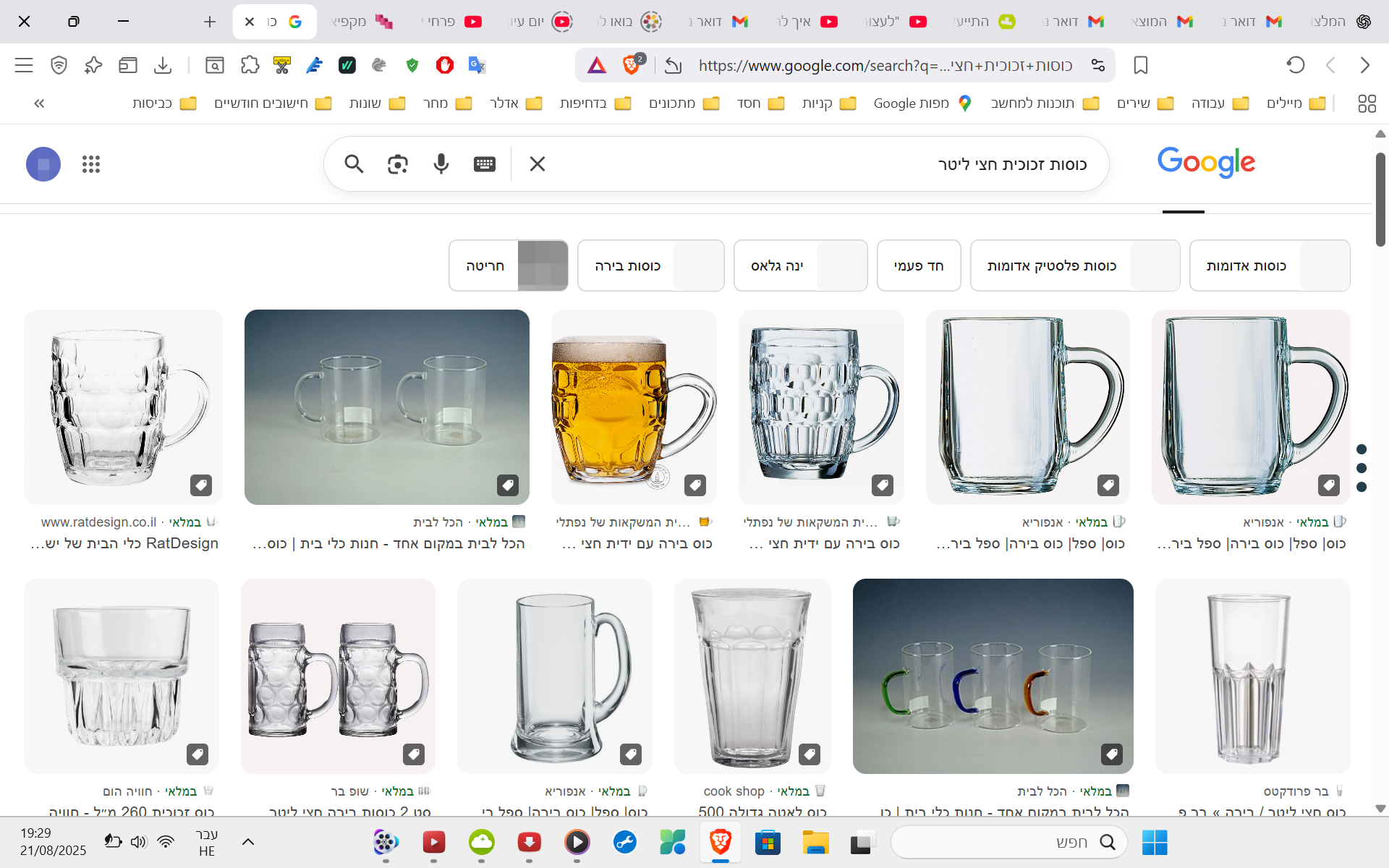The height and width of the screenshot is (868, 1389).
Task: Bookmark this page with bookmark icon
Action: (1141, 65)
